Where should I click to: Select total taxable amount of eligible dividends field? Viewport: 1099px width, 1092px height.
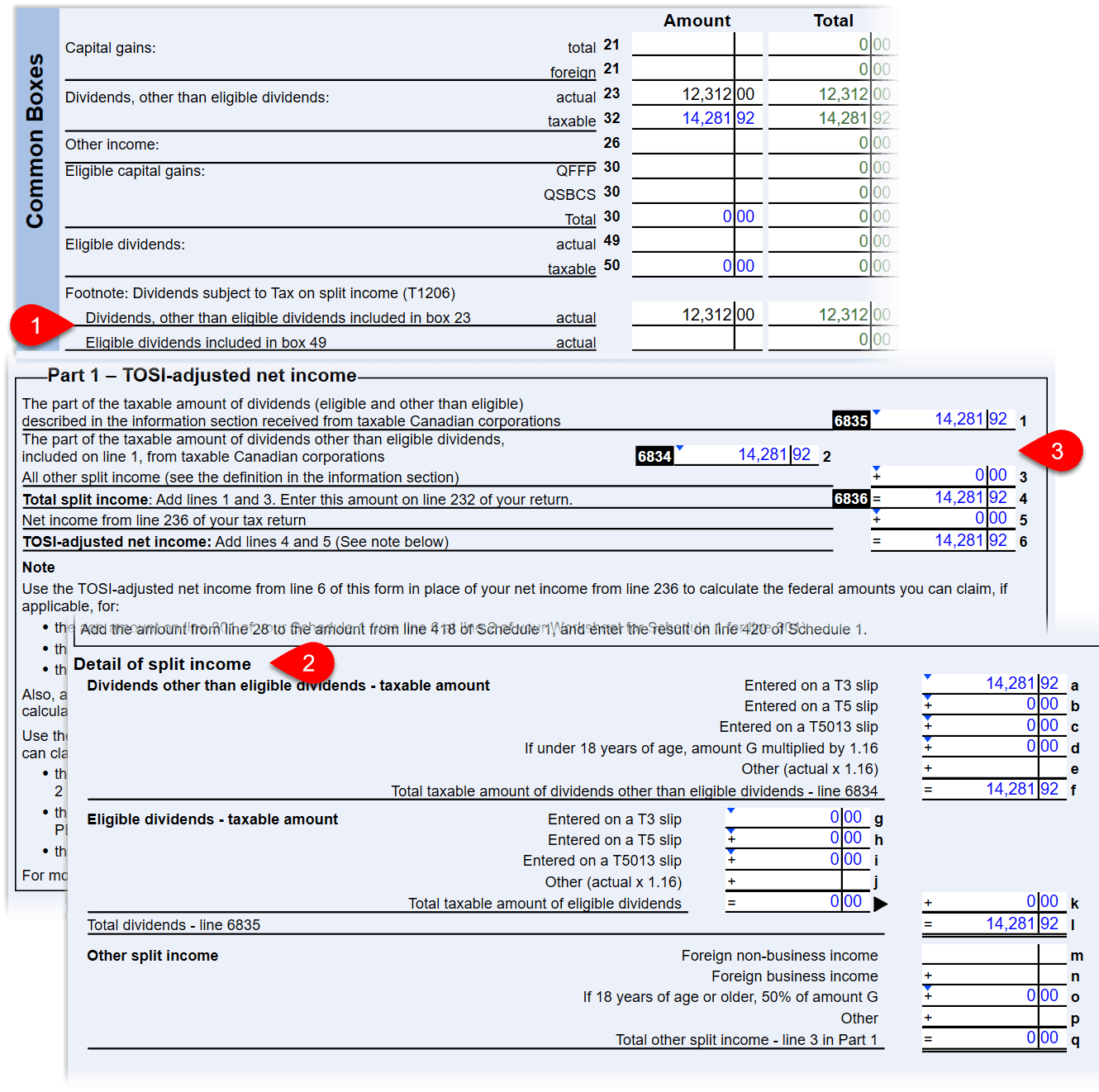[798, 902]
